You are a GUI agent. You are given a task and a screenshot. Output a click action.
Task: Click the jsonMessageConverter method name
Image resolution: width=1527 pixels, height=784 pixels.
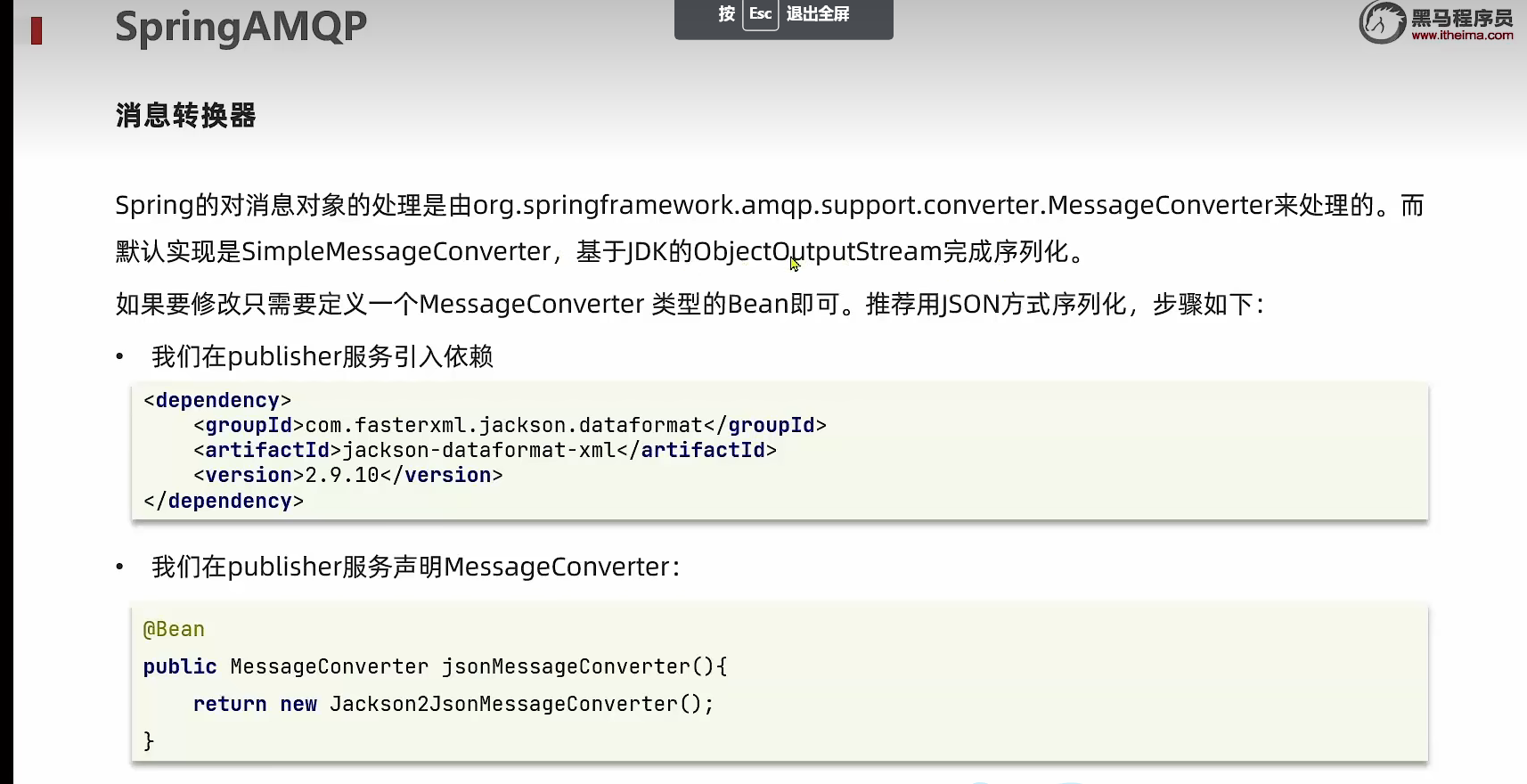coord(566,667)
